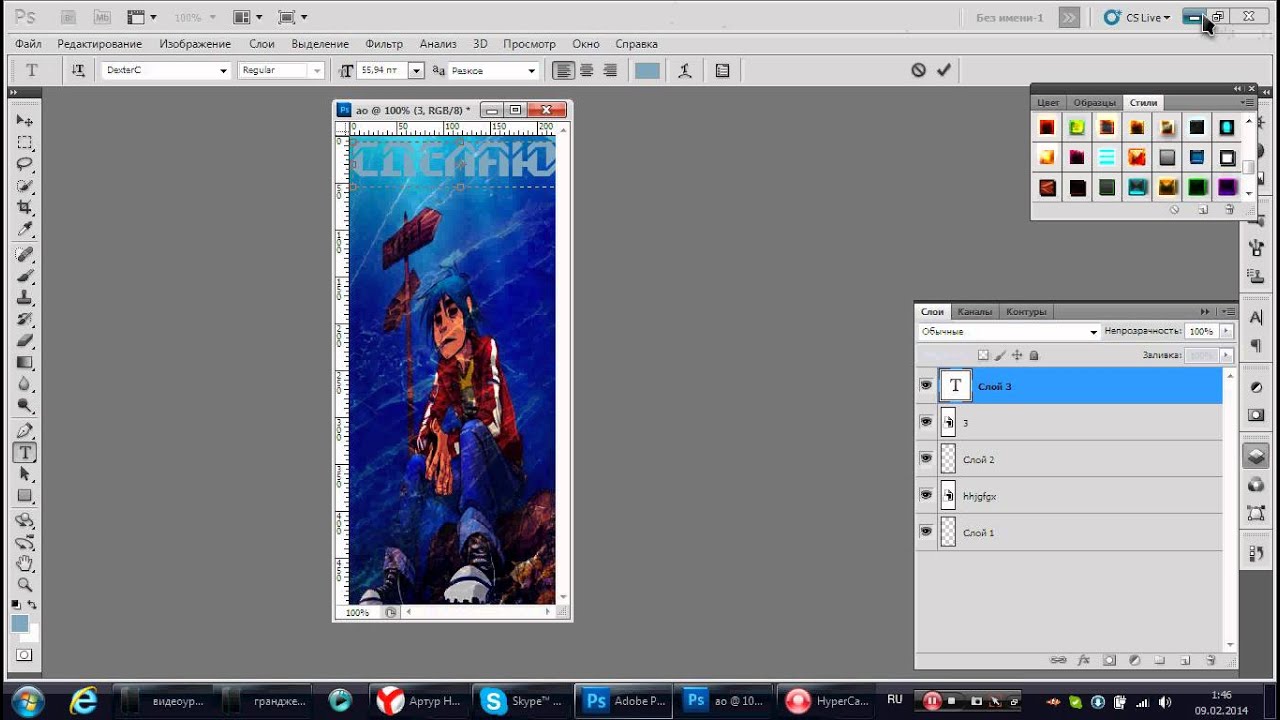Open the font family dropdown DexterC
The width and height of the screenshot is (1280, 720).
click(x=224, y=70)
